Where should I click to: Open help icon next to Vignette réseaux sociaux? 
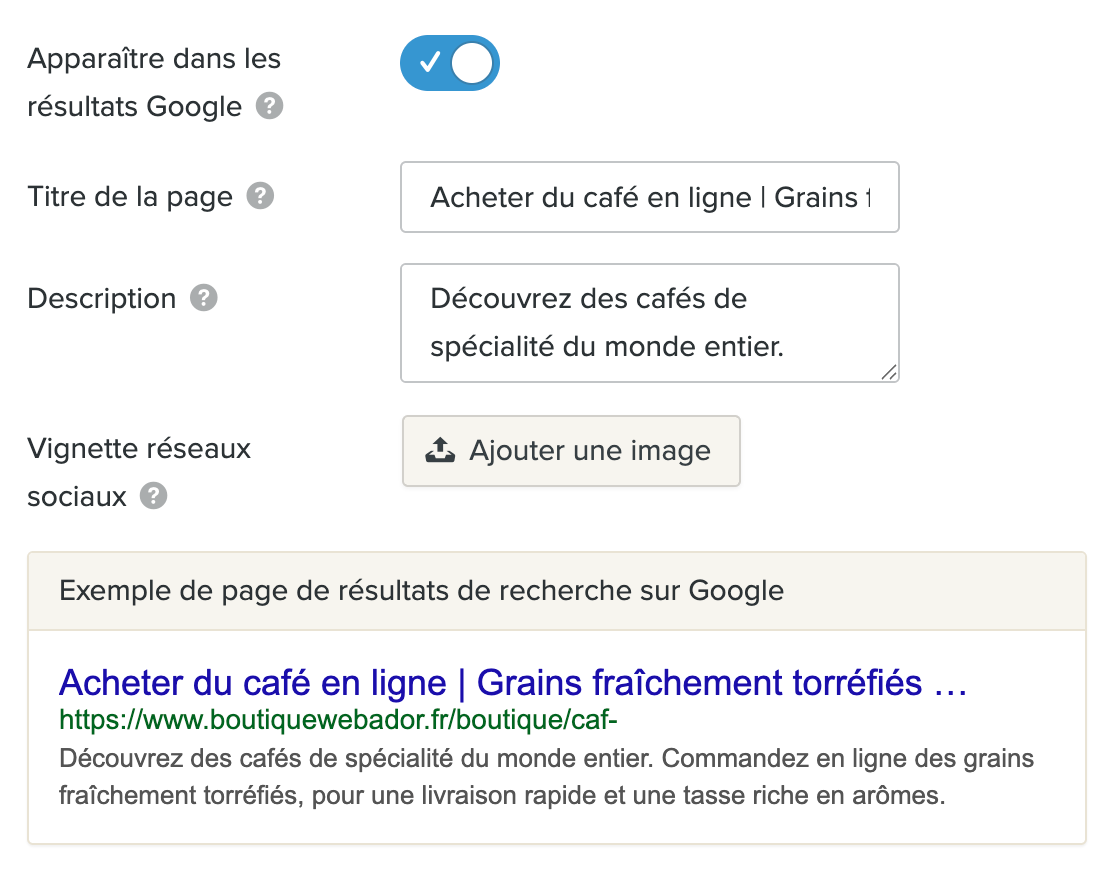[153, 496]
